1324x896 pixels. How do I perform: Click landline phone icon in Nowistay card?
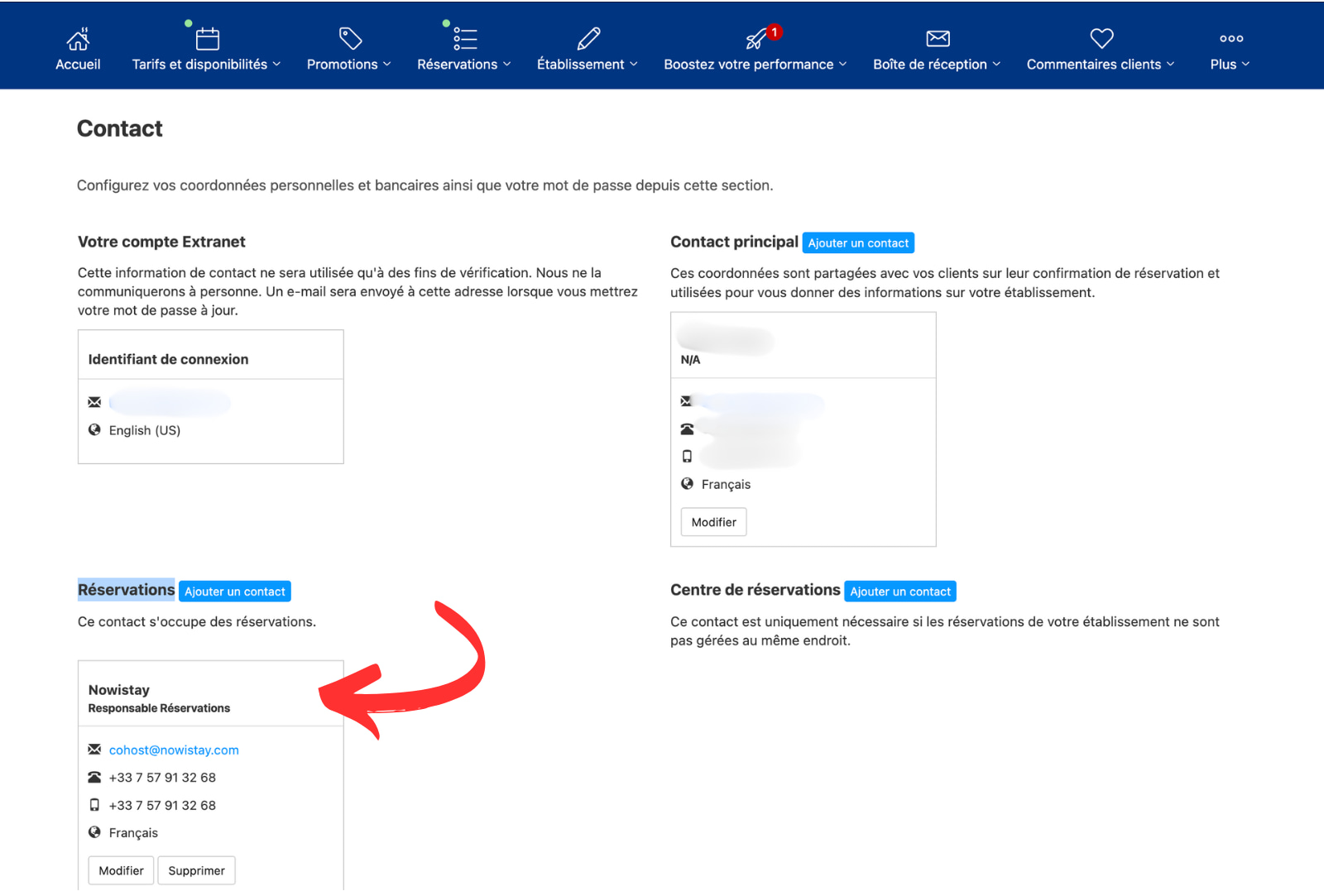(x=94, y=777)
